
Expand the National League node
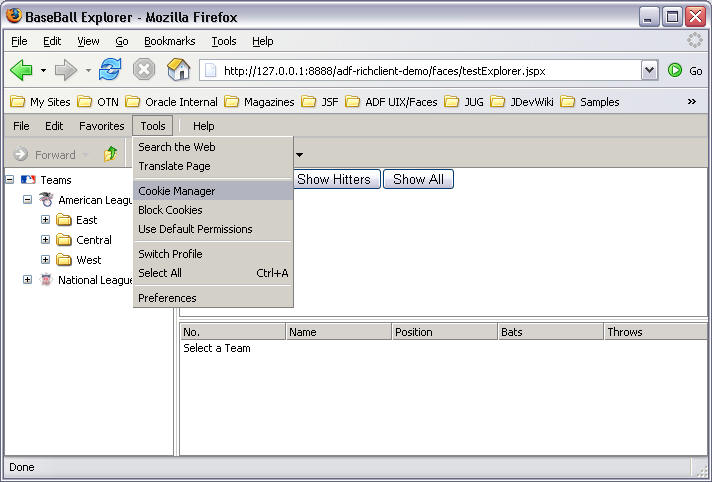27,280
